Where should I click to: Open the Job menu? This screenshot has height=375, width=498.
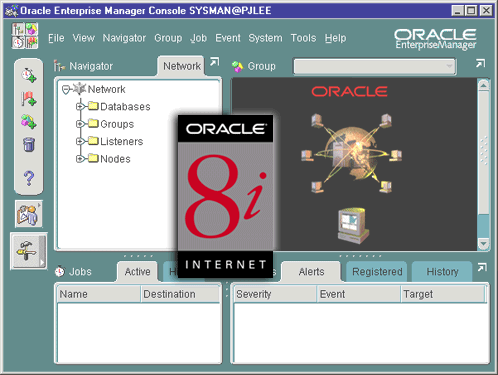click(198, 38)
